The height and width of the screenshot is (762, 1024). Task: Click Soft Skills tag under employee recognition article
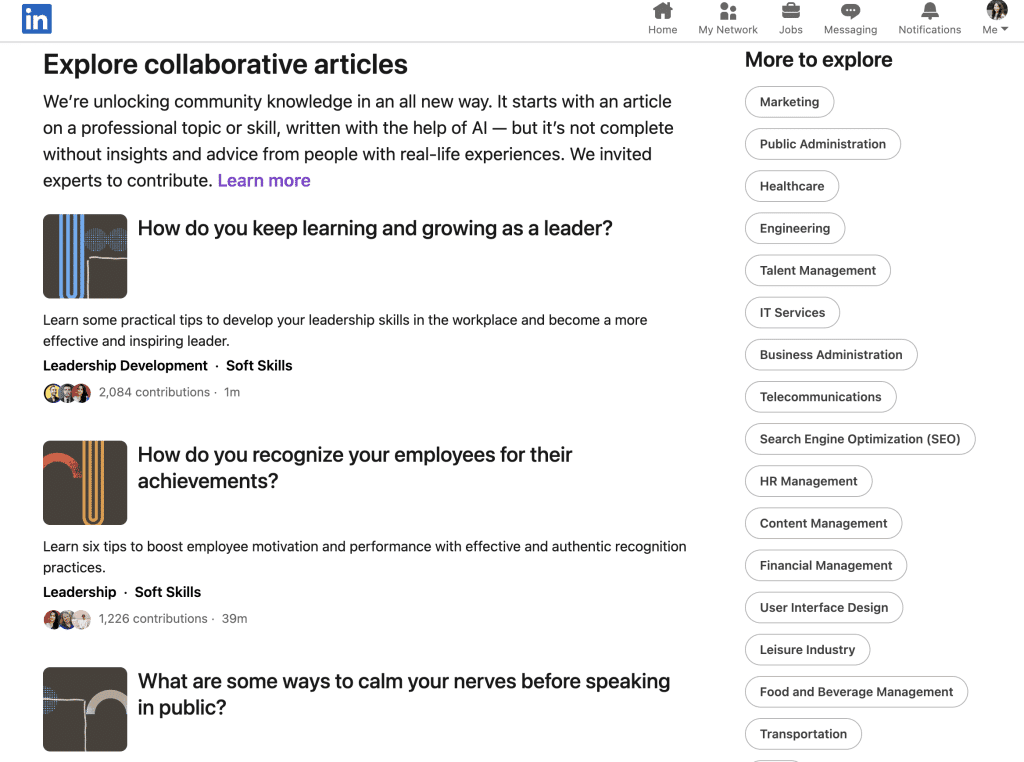168,592
